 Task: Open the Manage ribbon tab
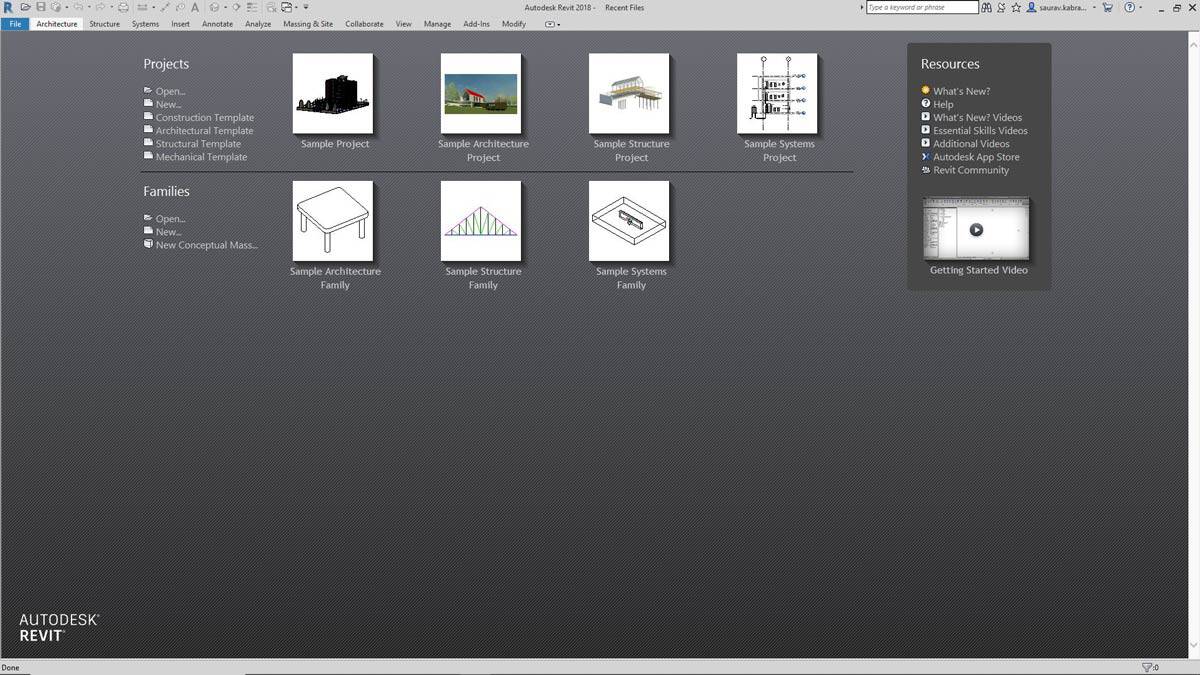(437, 24)
